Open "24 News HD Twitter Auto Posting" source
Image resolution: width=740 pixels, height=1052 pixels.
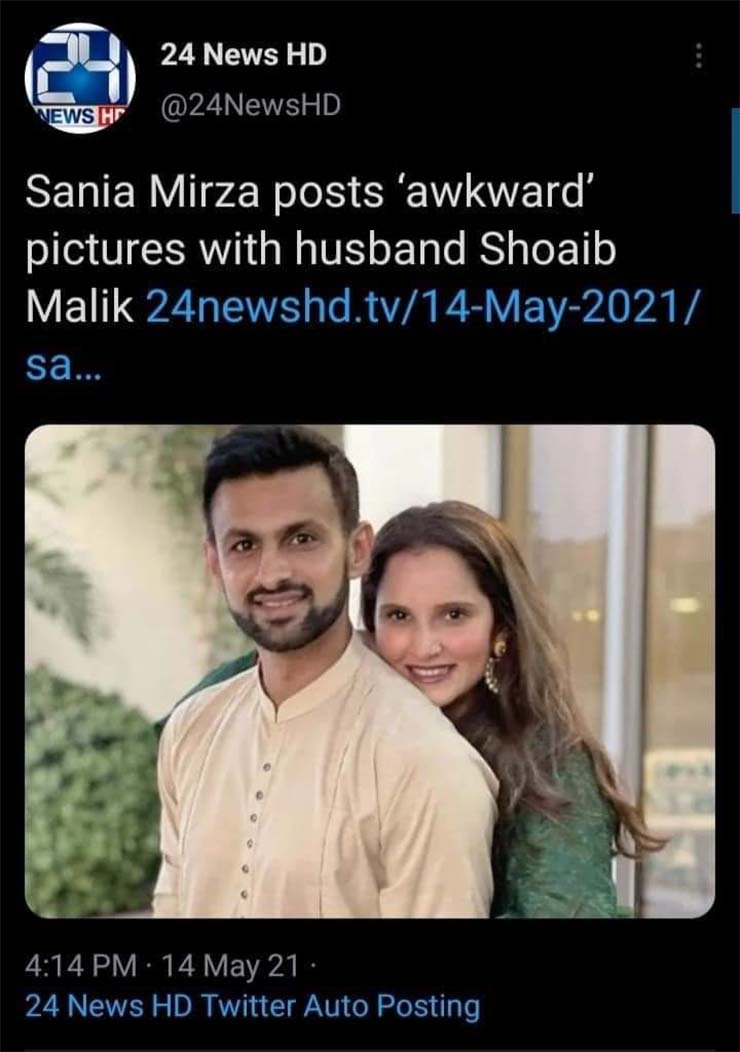point(252,1005)
